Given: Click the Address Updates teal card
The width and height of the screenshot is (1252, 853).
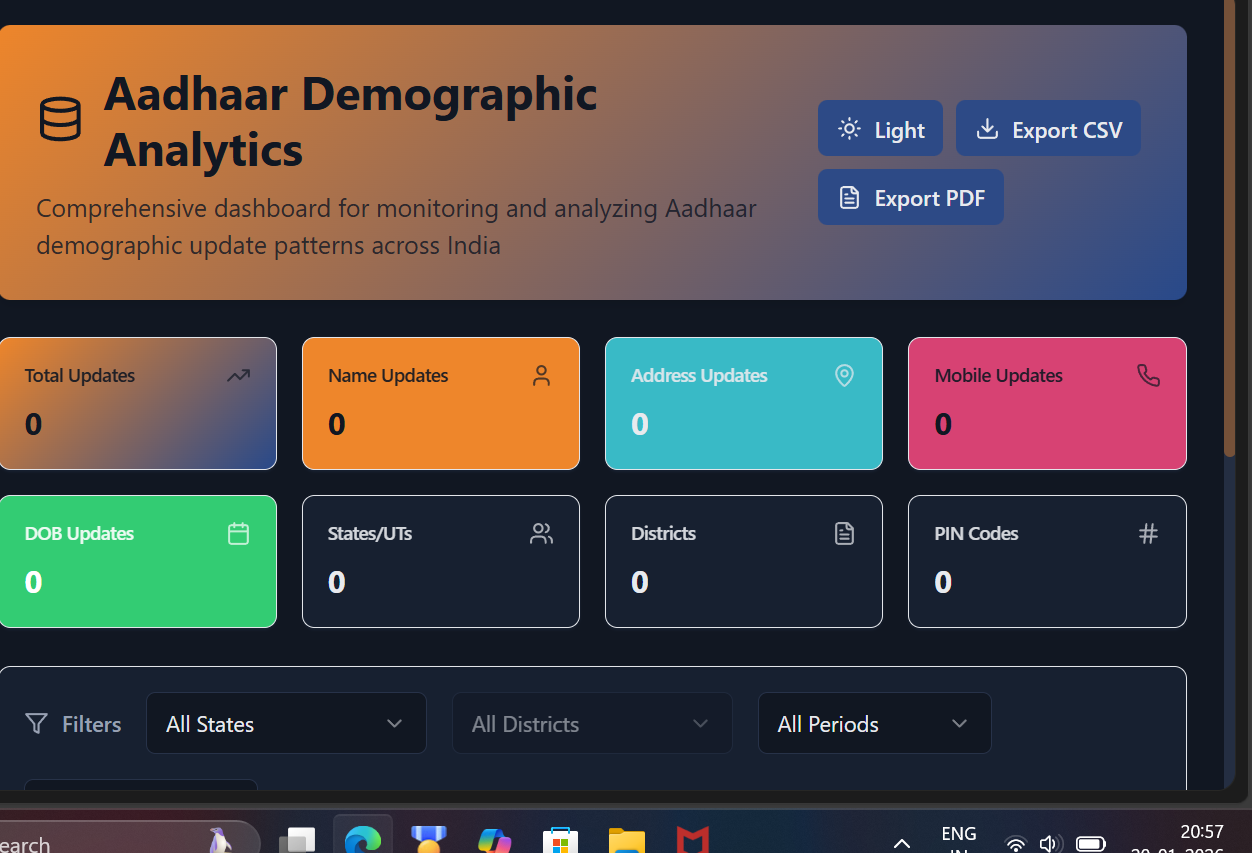Looking at the screenshot, I should (x=744, y=403).
